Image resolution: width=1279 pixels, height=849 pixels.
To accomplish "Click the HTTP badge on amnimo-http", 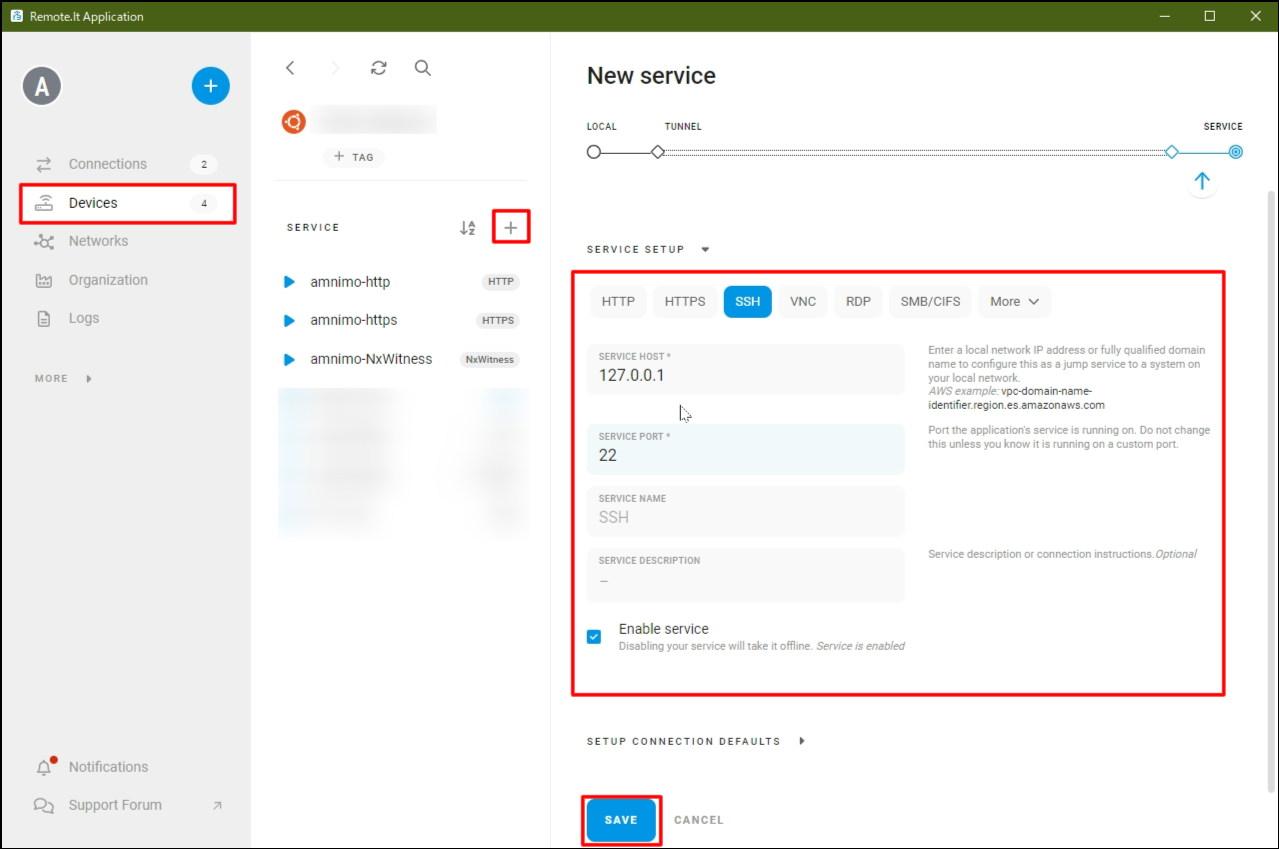I will tap(501, 282).
